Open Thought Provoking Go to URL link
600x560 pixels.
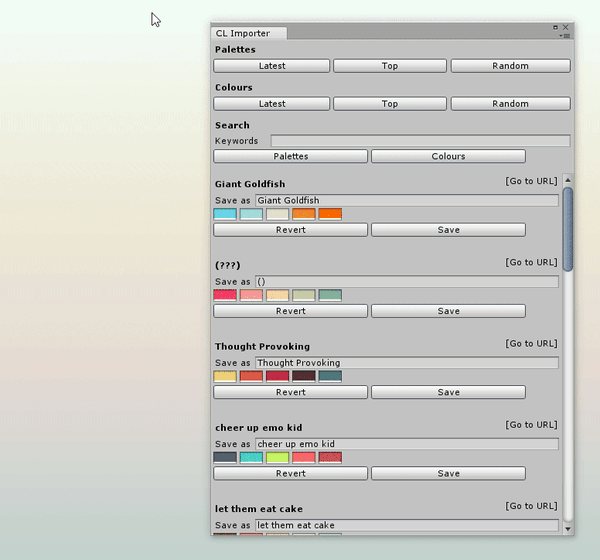click(531, 344)
